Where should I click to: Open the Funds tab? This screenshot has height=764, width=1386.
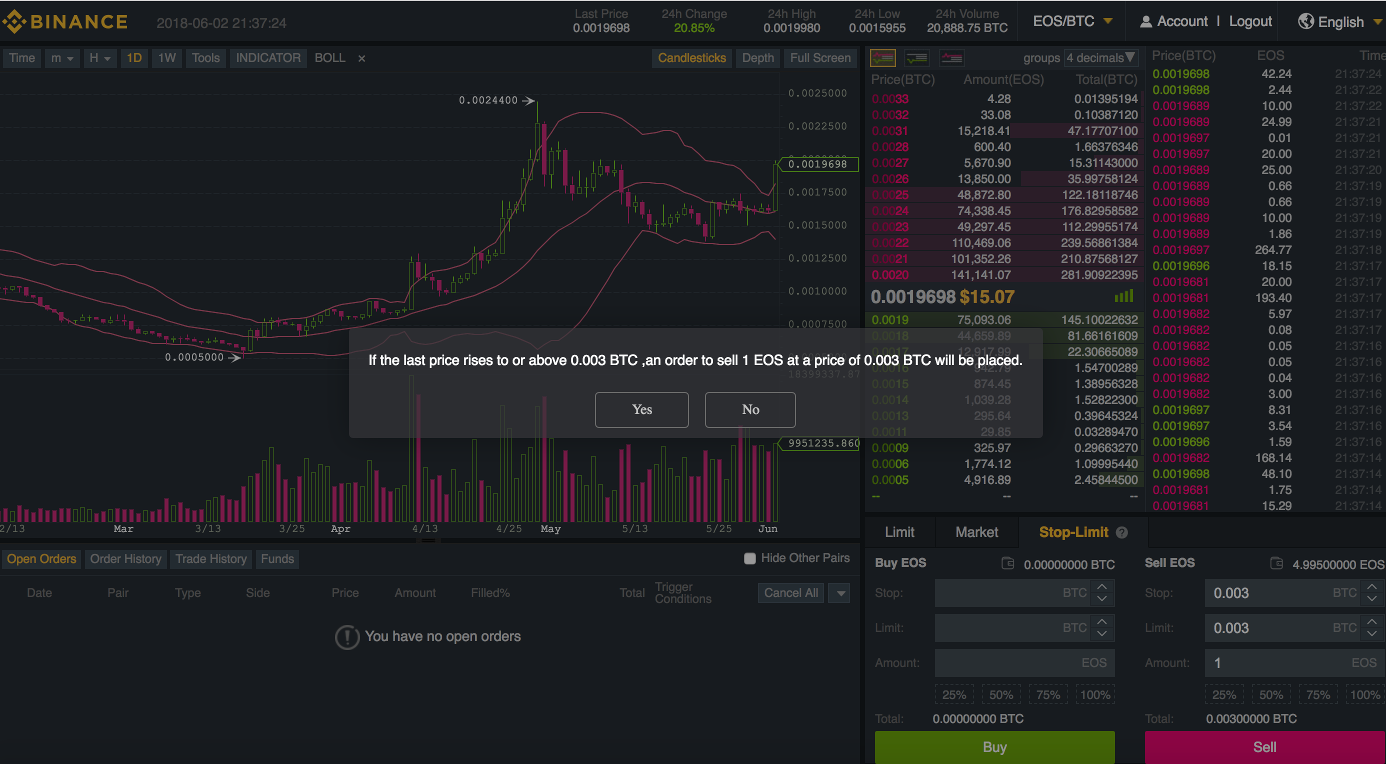click(278, 559)
